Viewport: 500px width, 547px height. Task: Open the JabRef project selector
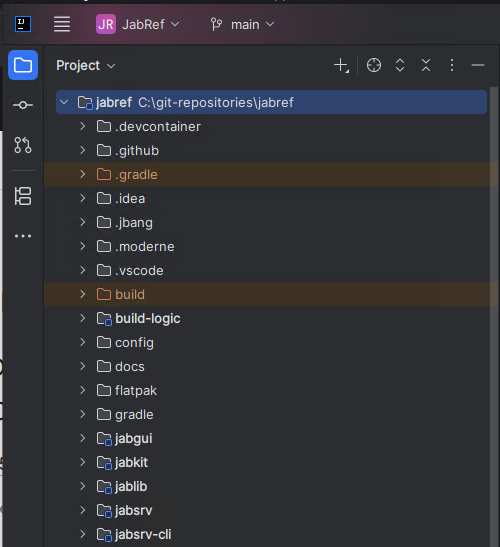coord(137,24)
